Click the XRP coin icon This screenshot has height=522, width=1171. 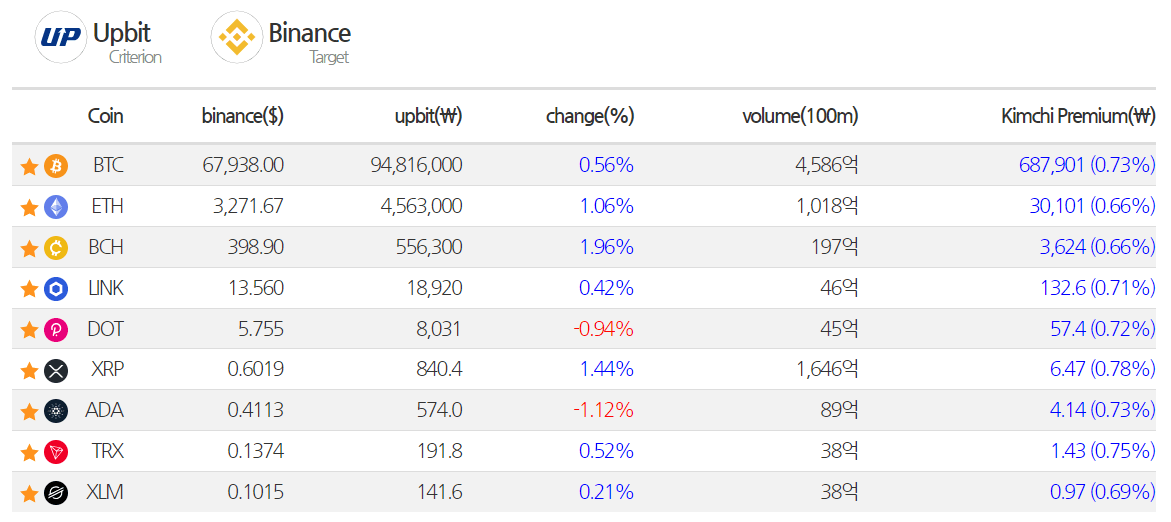click(x=56, y=371)
